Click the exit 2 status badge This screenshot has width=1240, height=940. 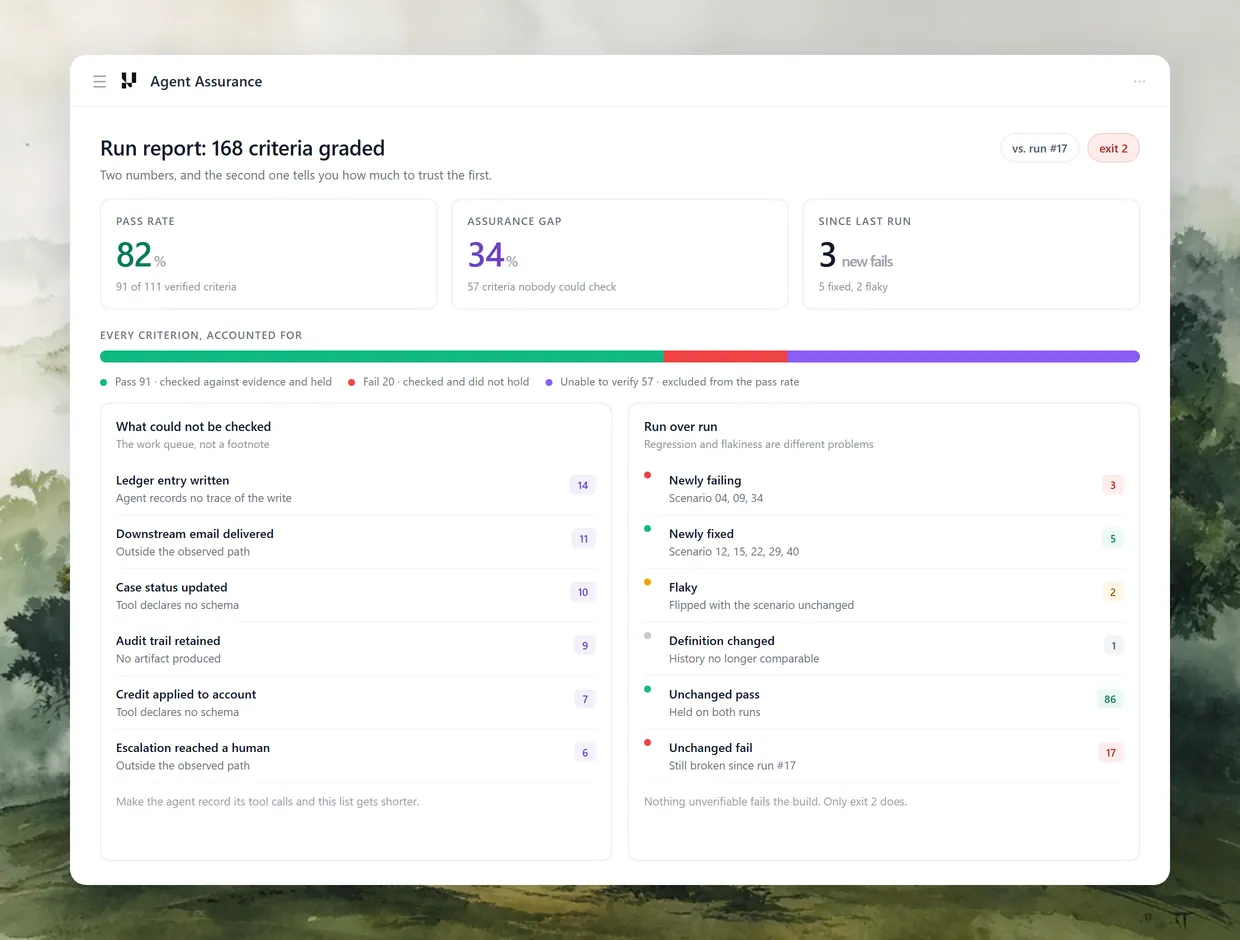[1113, 148]
